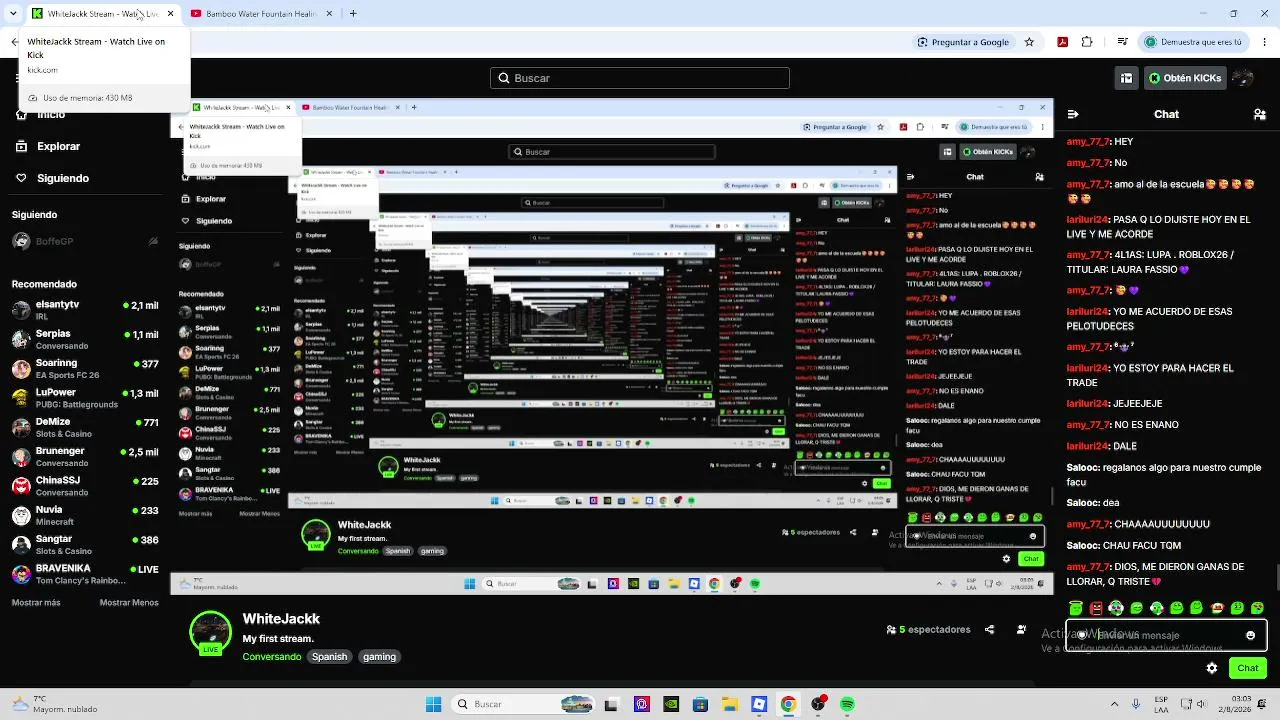
Task: Open Google Chrome from the taskbar
Action: pos(788,704)
